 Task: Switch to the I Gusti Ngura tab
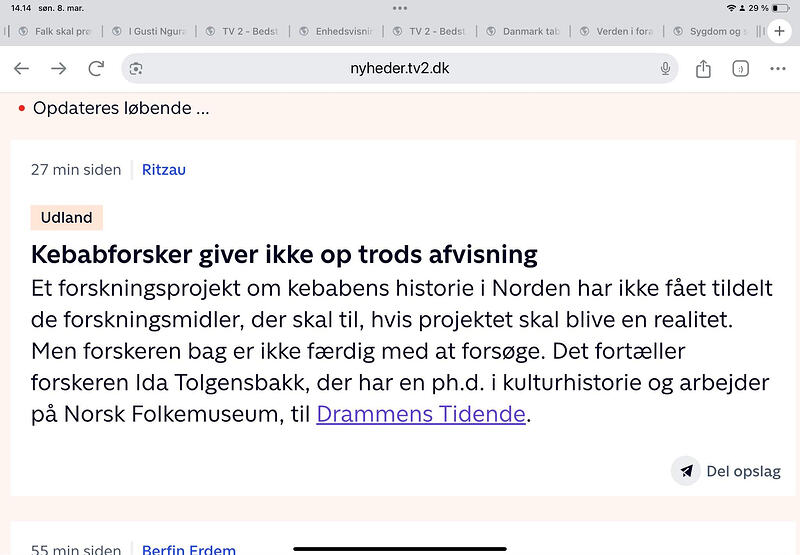pos(149,31)
